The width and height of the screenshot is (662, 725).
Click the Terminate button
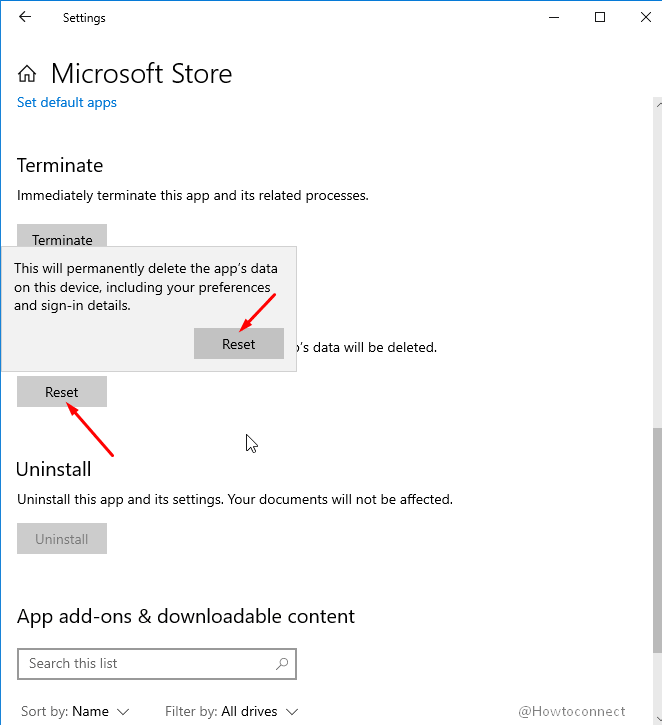(62, 236)
